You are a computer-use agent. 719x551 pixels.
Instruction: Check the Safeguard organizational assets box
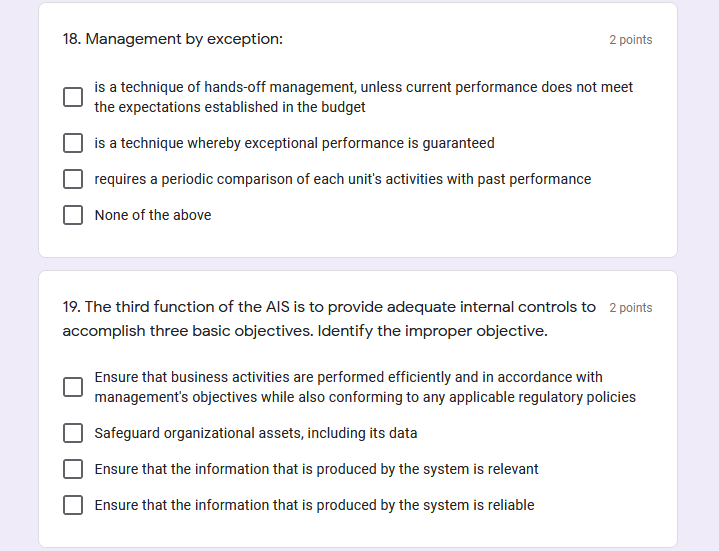click(x=73, y=433)
